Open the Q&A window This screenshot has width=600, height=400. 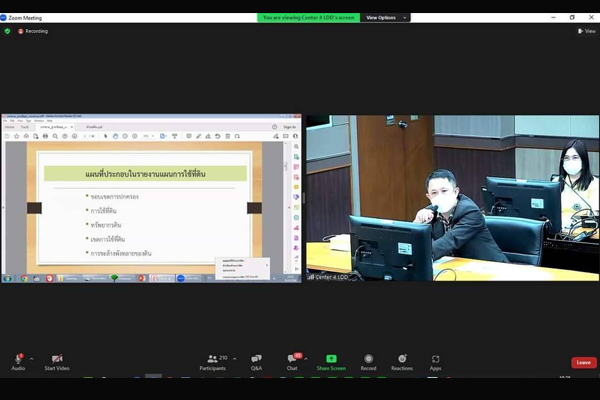click(x=257, y=361)
